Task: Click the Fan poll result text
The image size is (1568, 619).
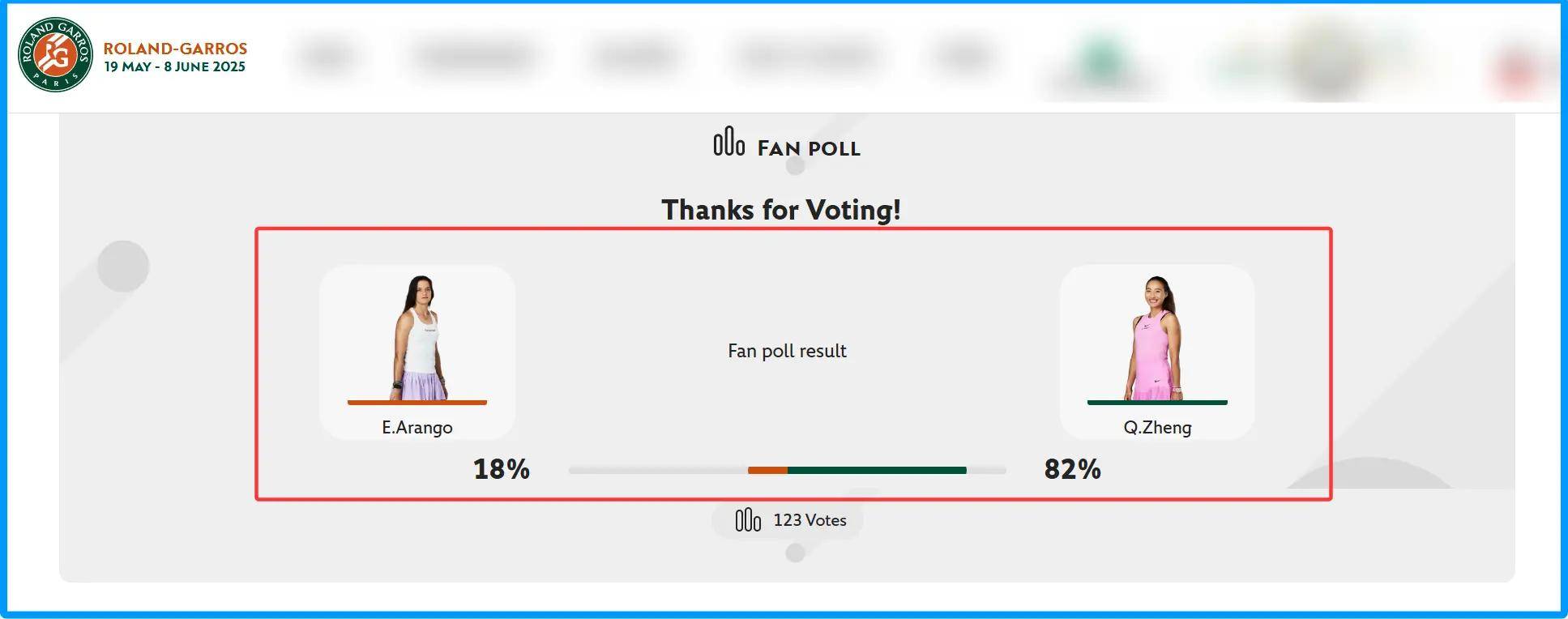Action: coord(787,351)
